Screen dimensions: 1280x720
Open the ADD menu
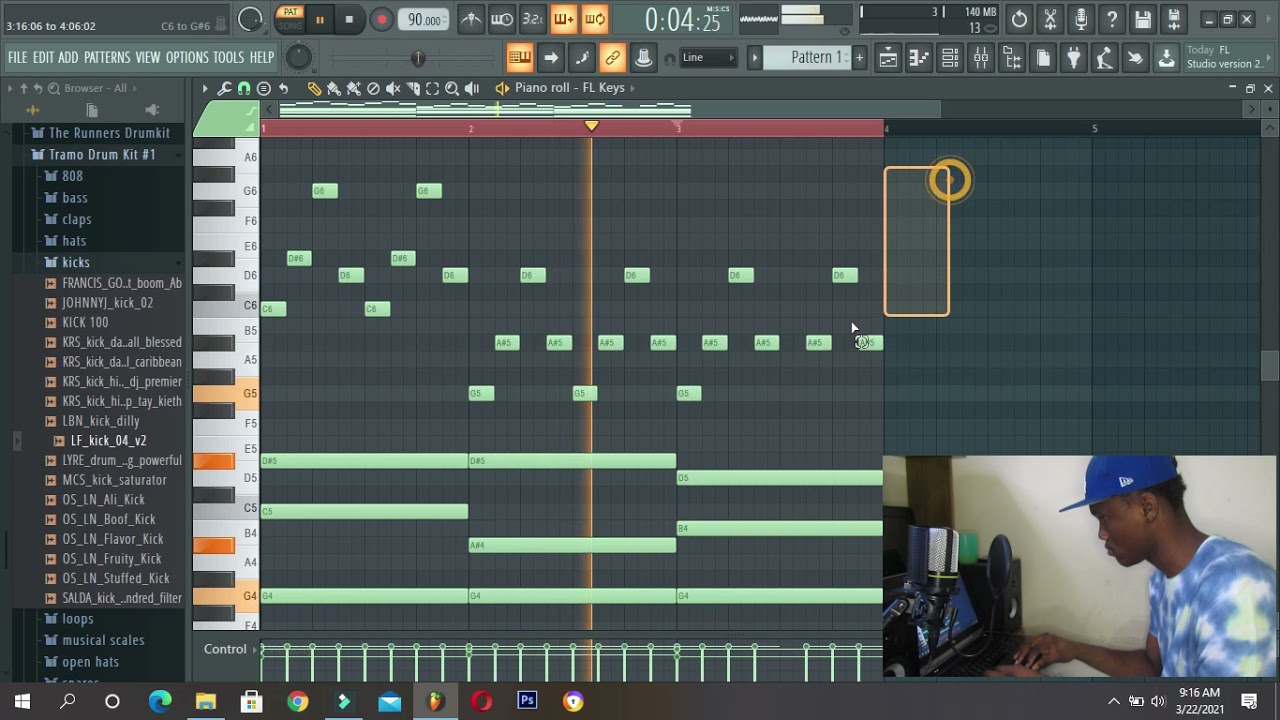pos(68,58)
